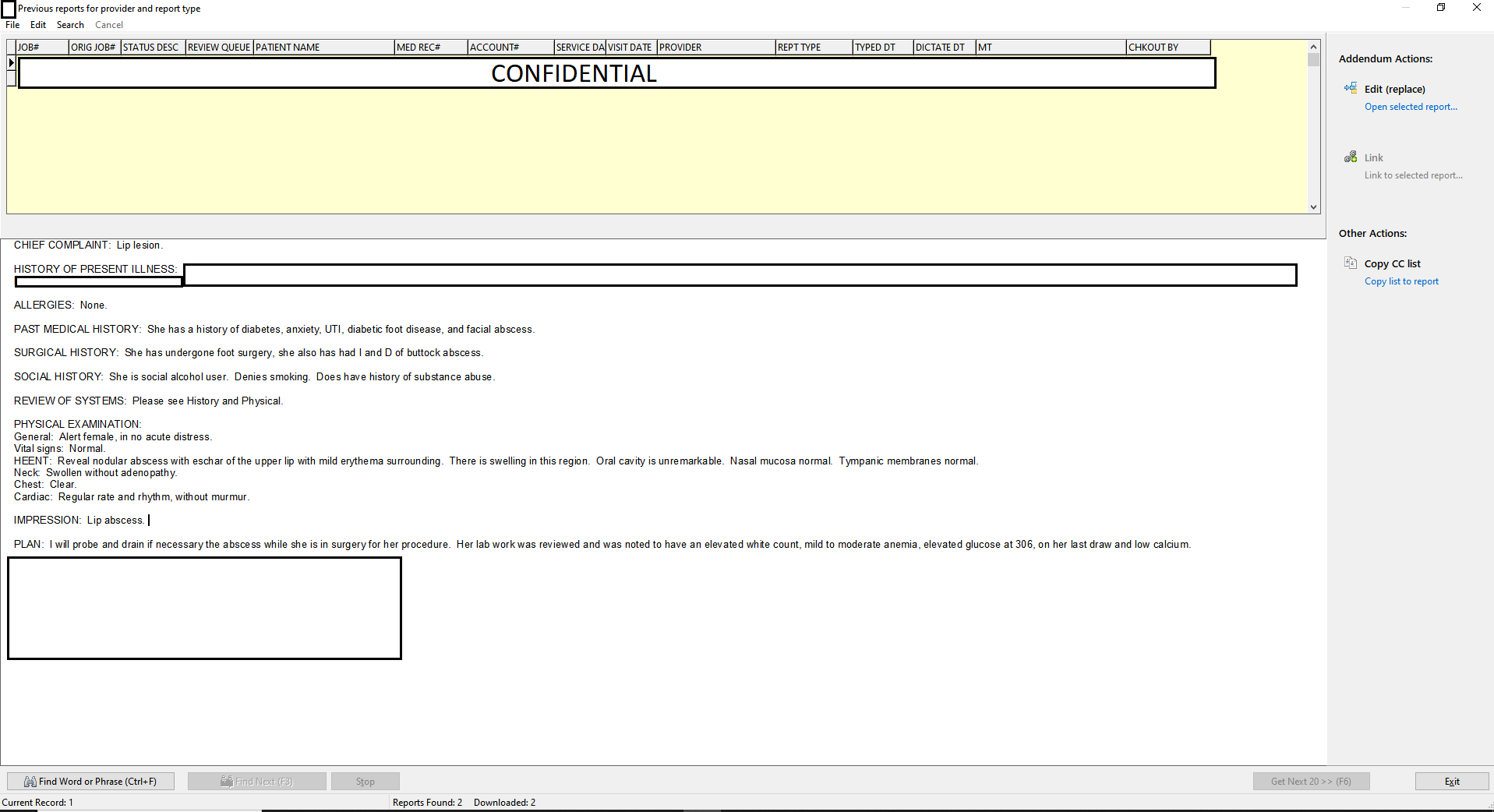Click Link to selected report link
The height and width of the screenshot is (812, 1494).
(x=1413, y=175)
